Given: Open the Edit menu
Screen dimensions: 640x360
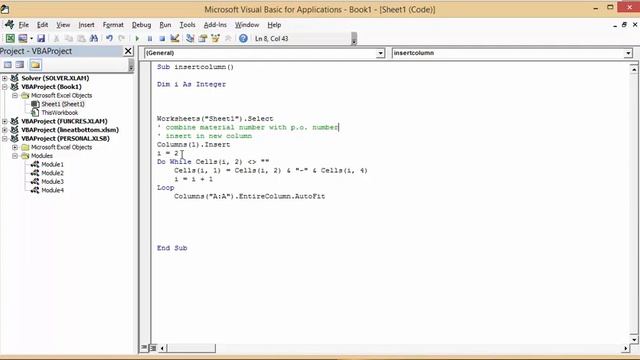Looking at the screenshot, I should tap(42, 25).
